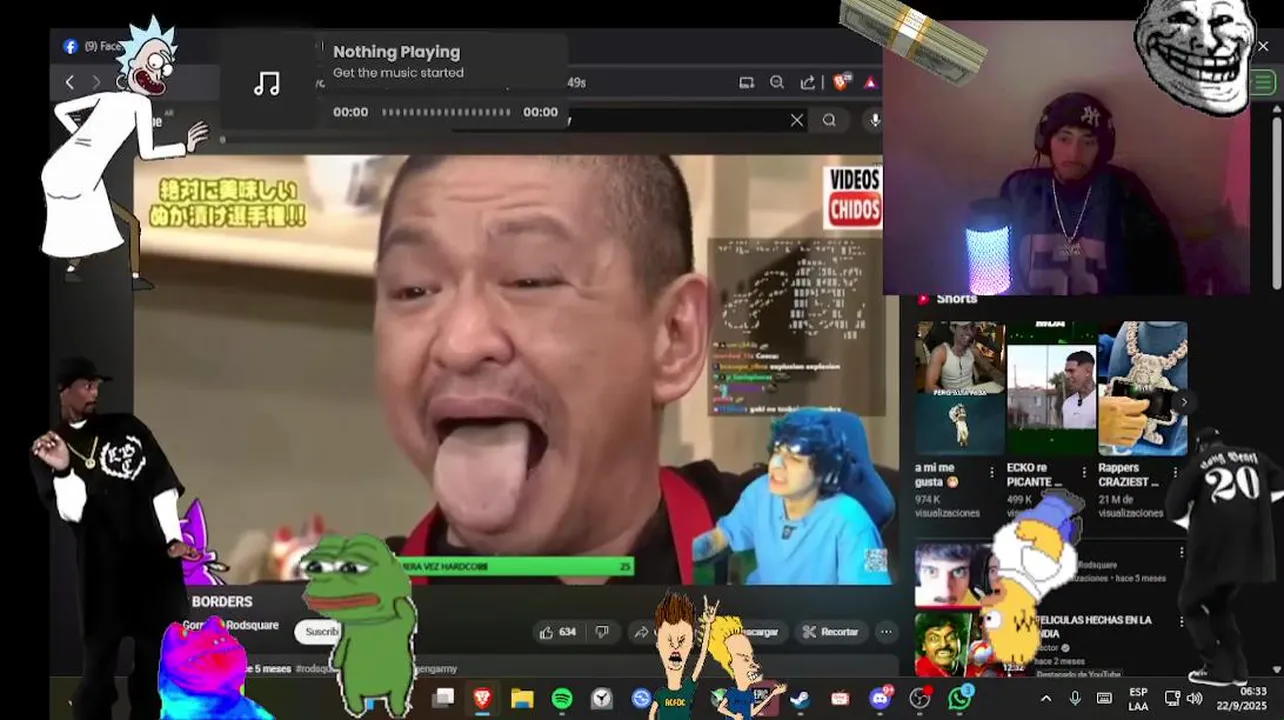Clear the YouTube search box with X

point(797,120)
